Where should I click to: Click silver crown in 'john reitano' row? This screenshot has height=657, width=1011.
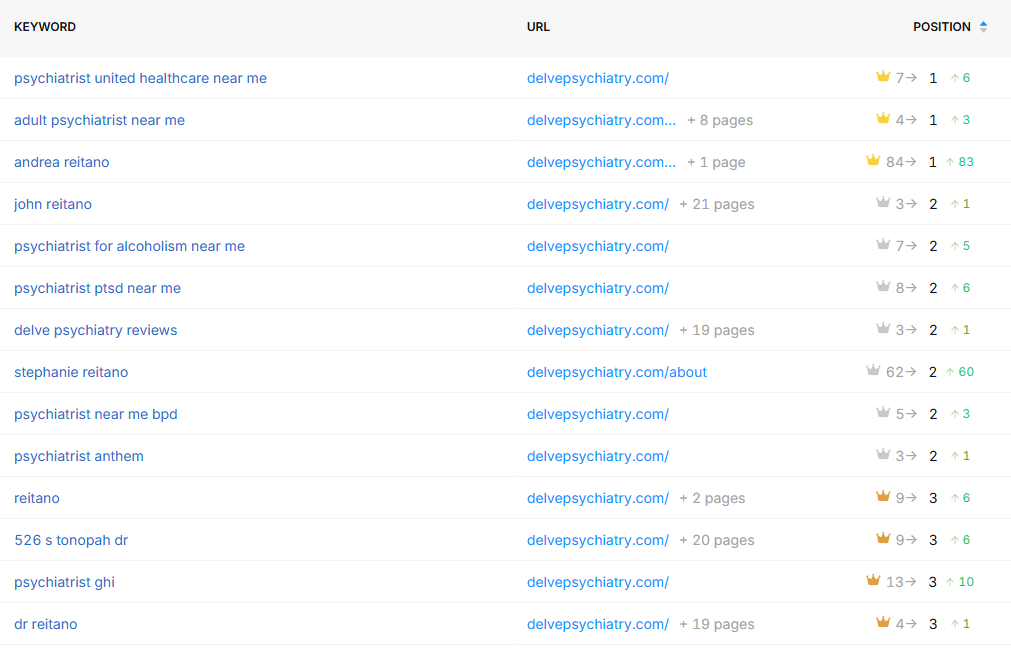[883, 202]
